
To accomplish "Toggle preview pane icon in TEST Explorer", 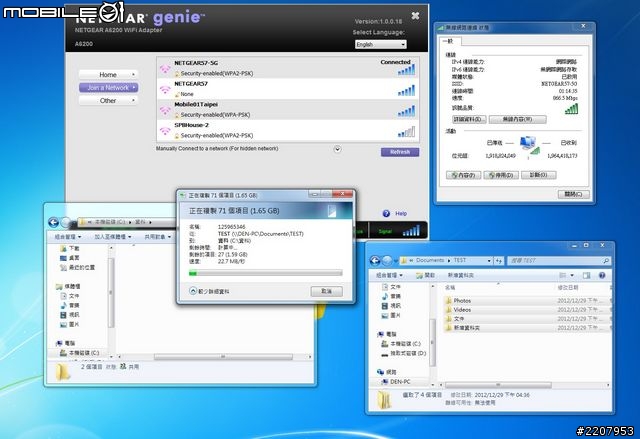I will (x=587, y=275).
